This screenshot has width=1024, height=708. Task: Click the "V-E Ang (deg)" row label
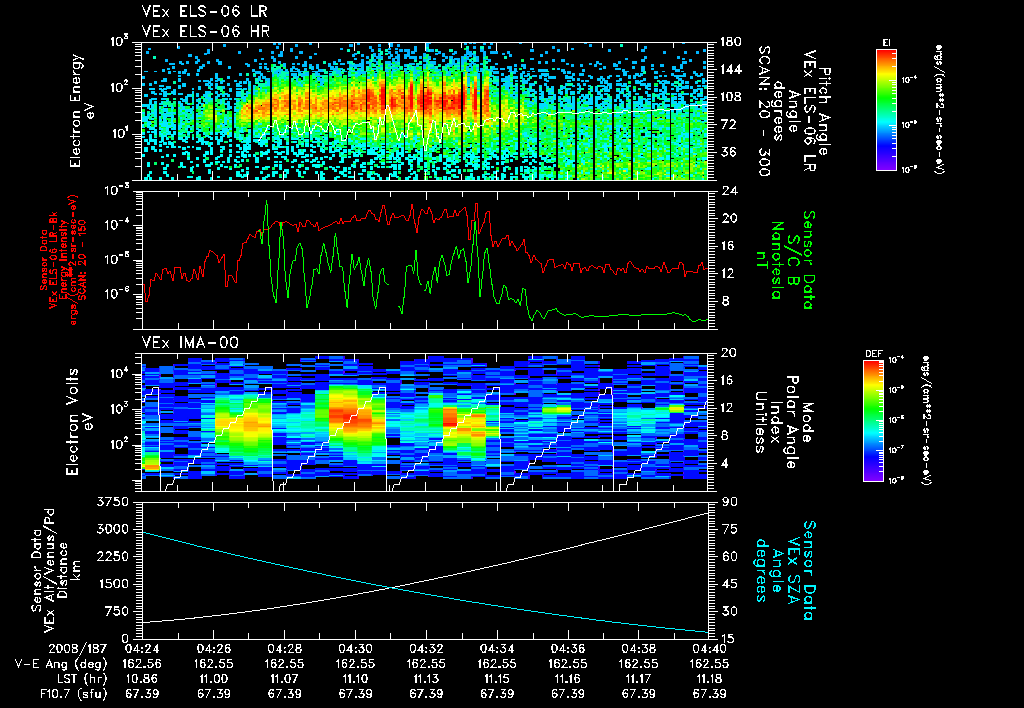coord(61,664)
